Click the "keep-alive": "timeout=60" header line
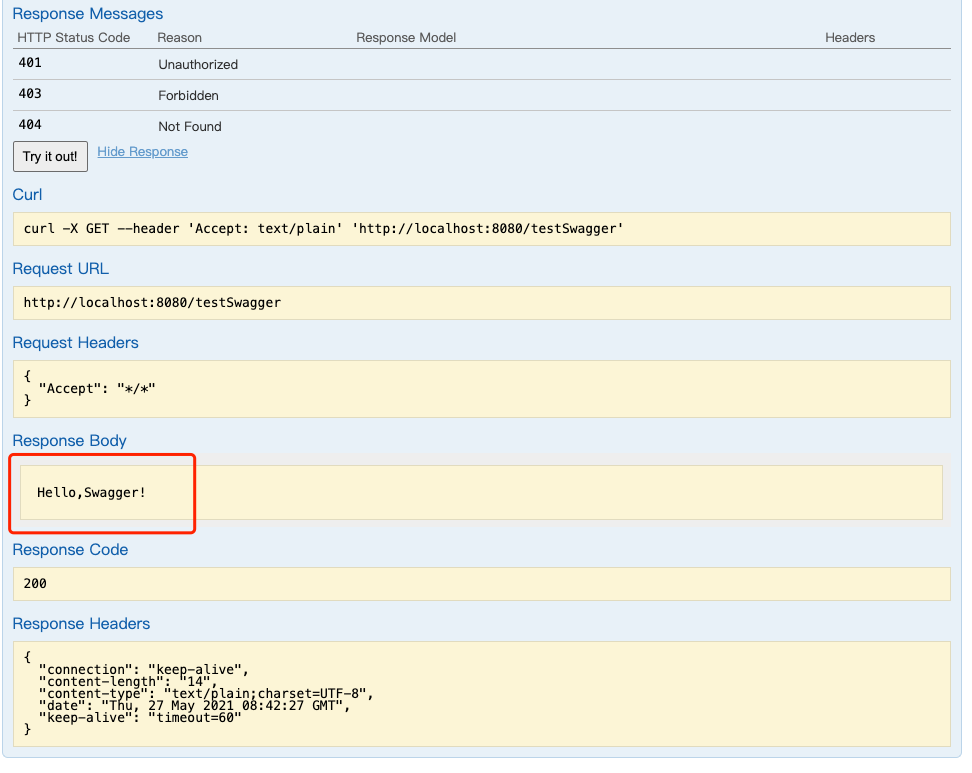The width and height of the screenshot is (972, 773). click(x=140, y=718)
